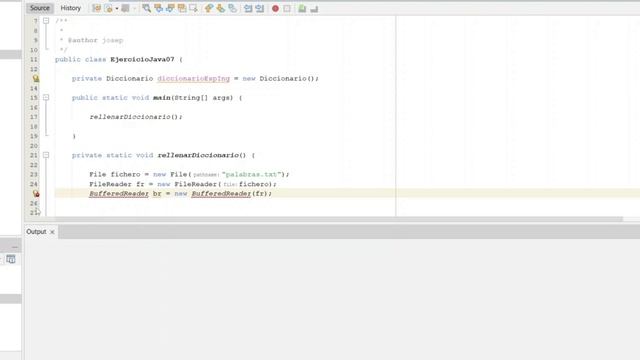The image size is (640, 360).
Task: Click the Find Selection magnifier icon
Action: point(147,8)
